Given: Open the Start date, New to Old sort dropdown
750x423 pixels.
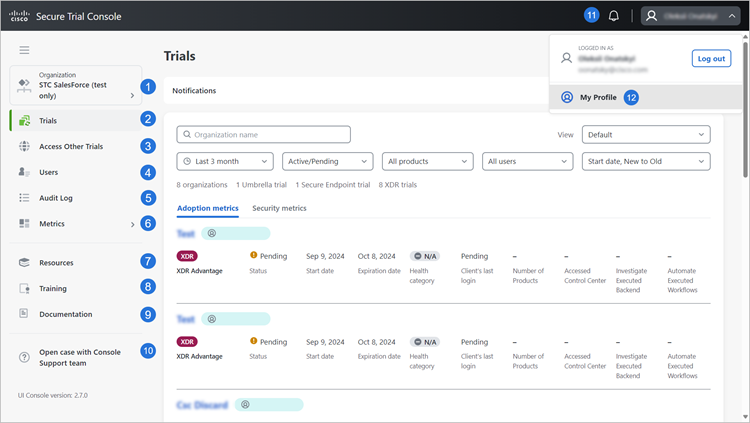Looking at the screenshot, I should (646, 161).
